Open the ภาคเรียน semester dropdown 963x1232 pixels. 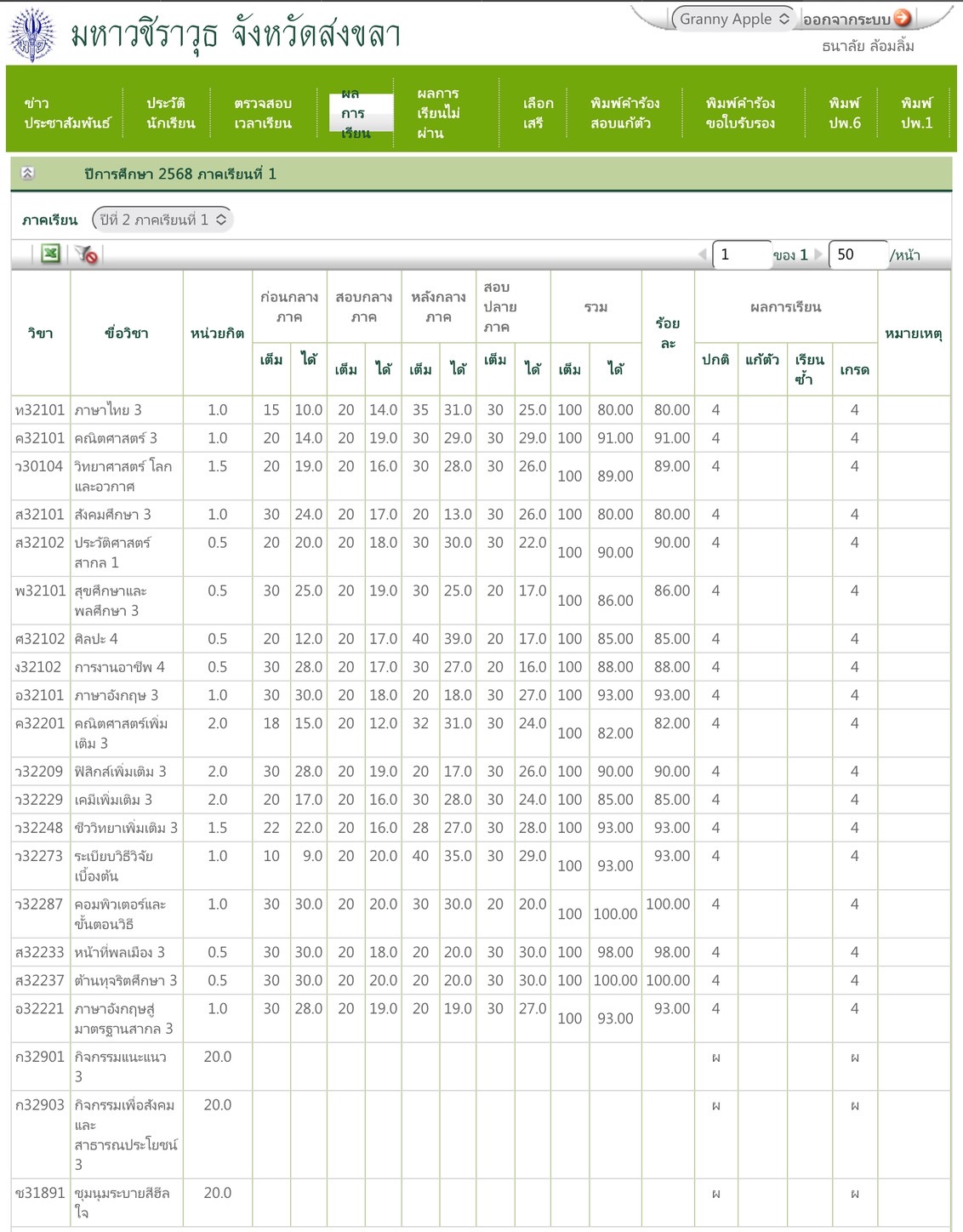(162, 220)
